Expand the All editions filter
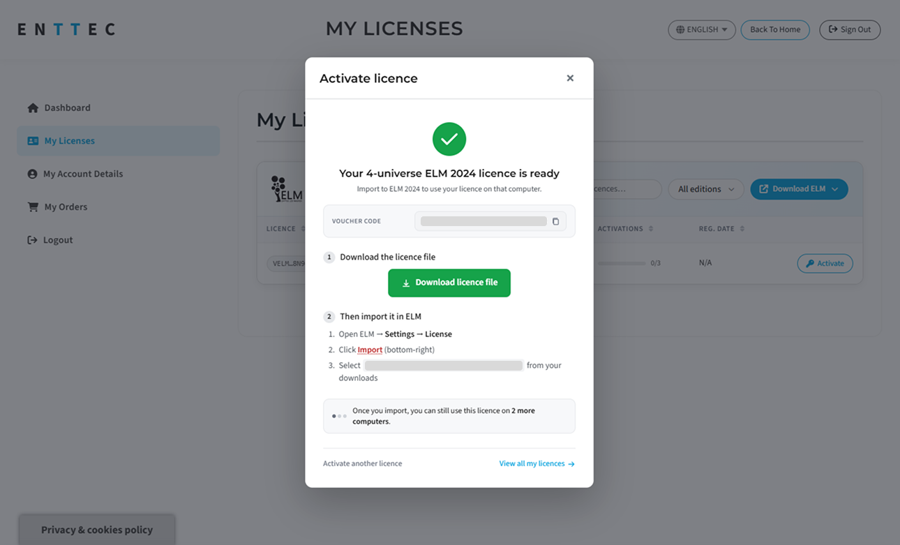The image size is (900, 545). point(705,189)
